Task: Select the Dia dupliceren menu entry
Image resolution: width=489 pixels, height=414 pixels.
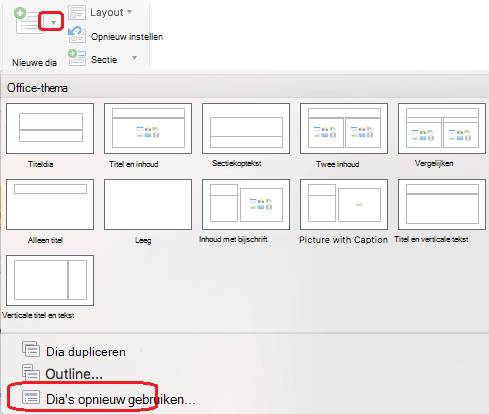Action: click(74, 352)
